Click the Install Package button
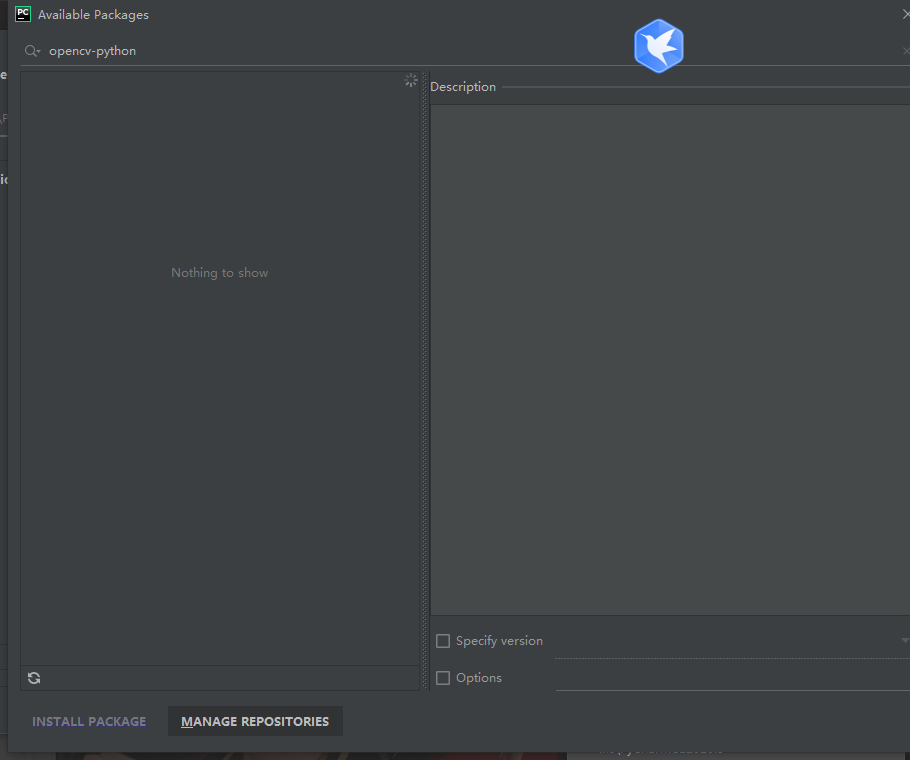Viewport: 910px width, 760px height. pyautogui.click(x=89, y=721)
